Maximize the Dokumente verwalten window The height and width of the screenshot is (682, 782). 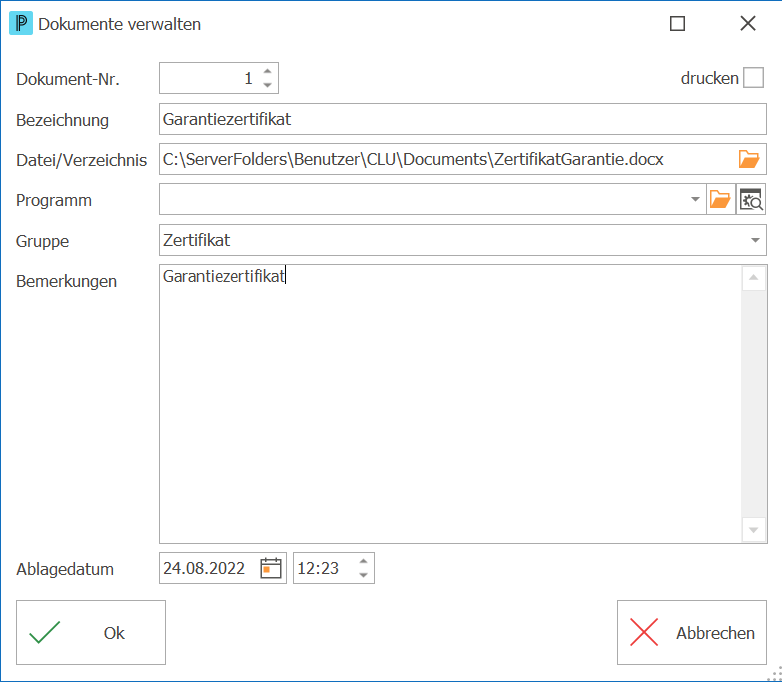pos(677,23)
